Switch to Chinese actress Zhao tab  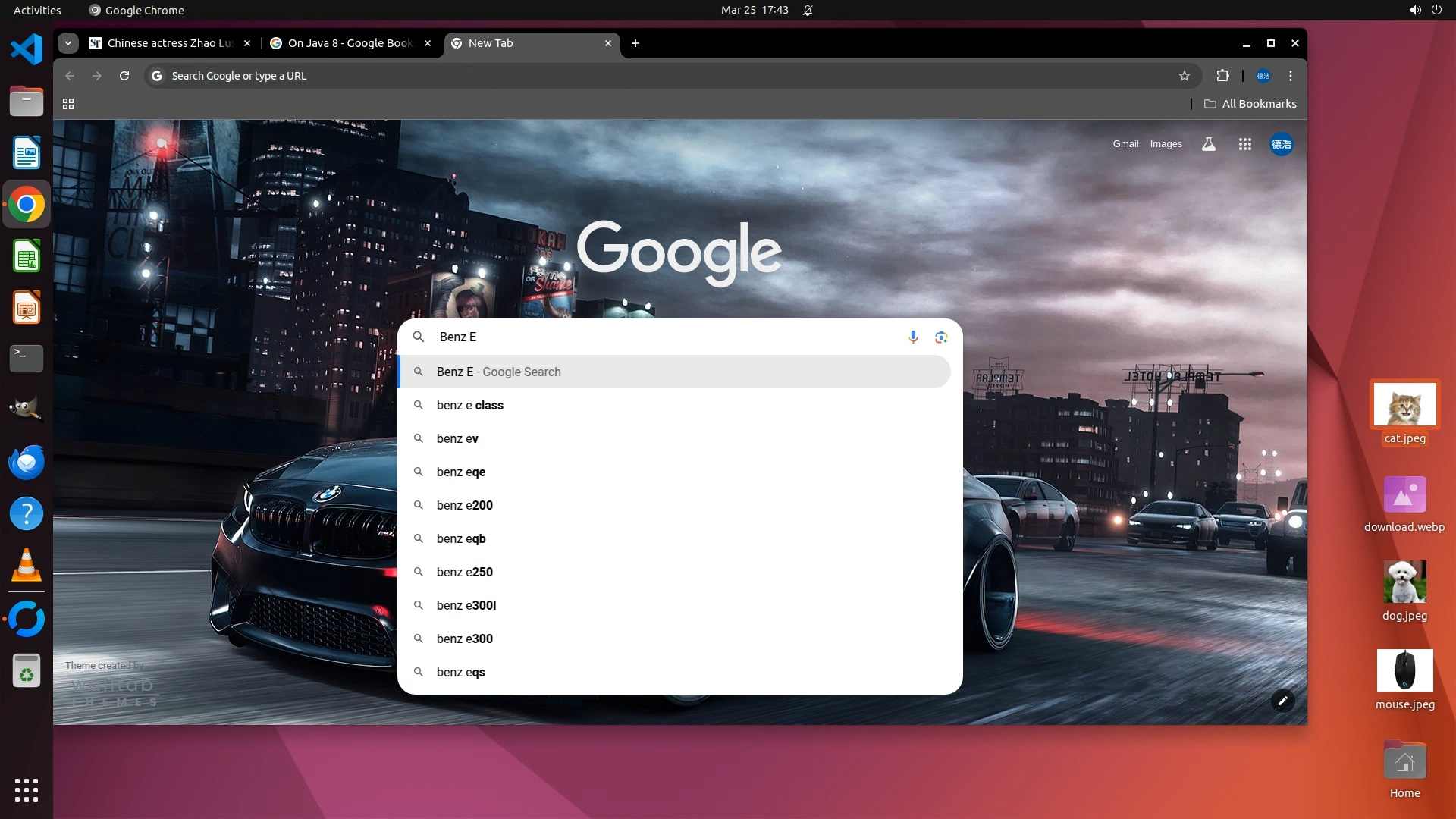click(168, 43)
